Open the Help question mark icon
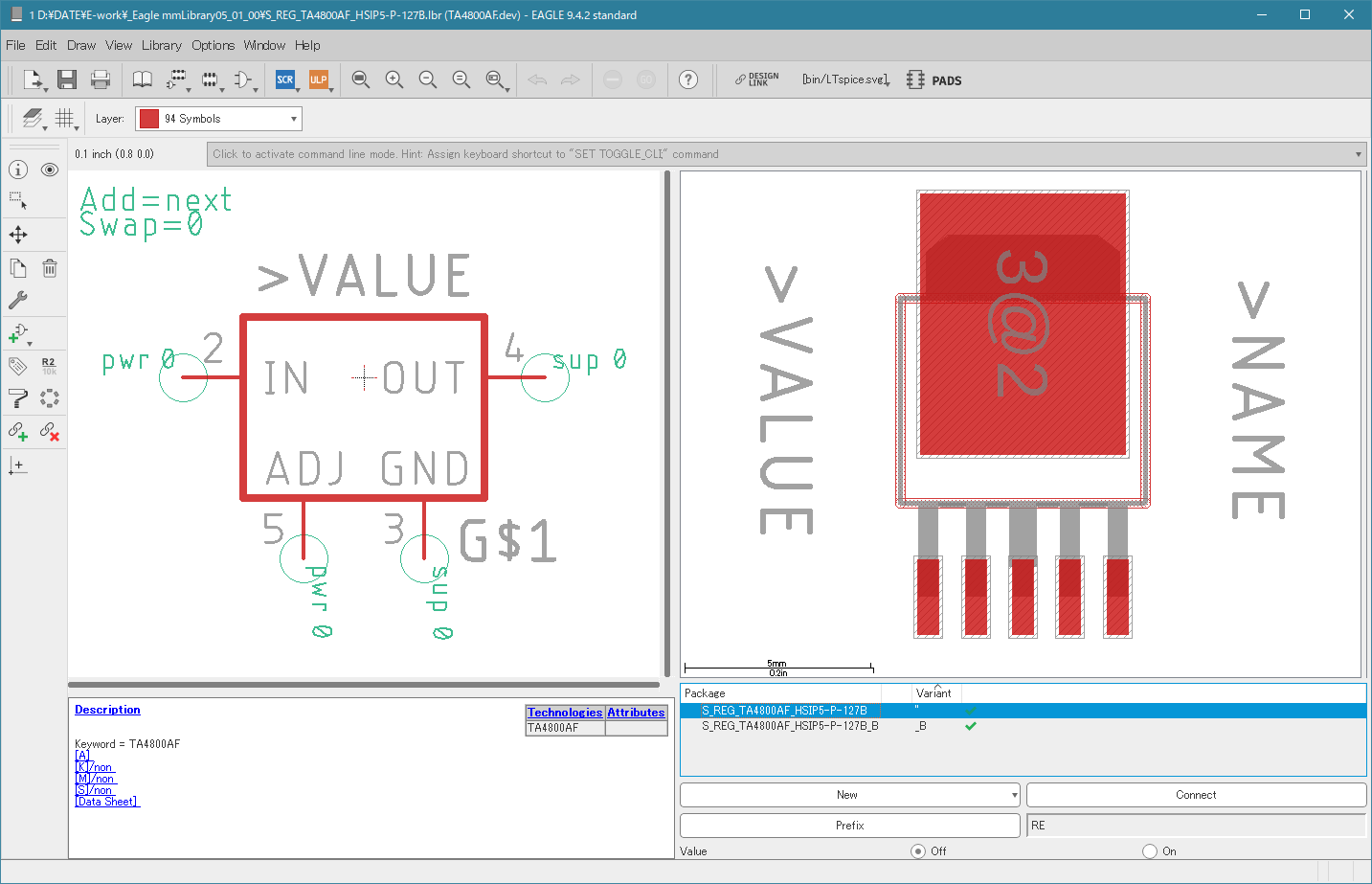 click(688, 79)
